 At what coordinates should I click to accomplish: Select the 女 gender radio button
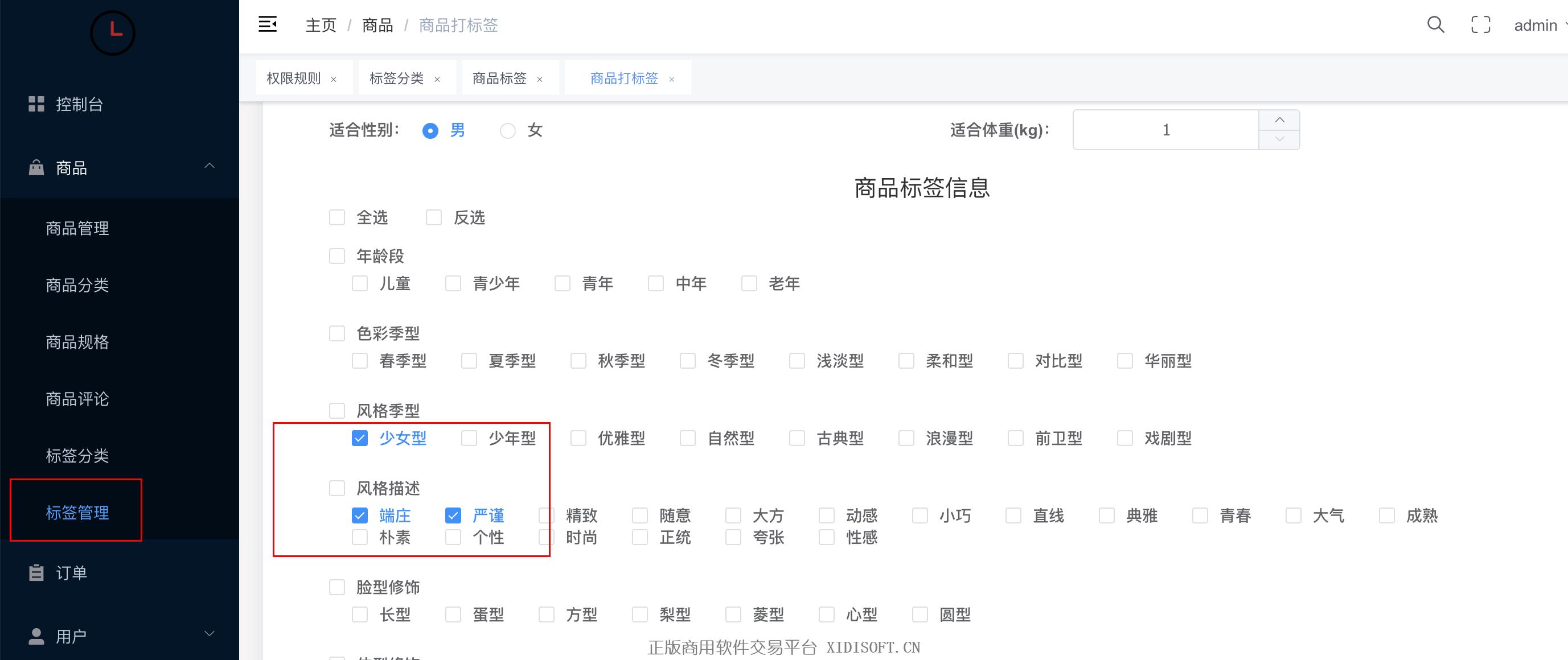click(508, 130)
